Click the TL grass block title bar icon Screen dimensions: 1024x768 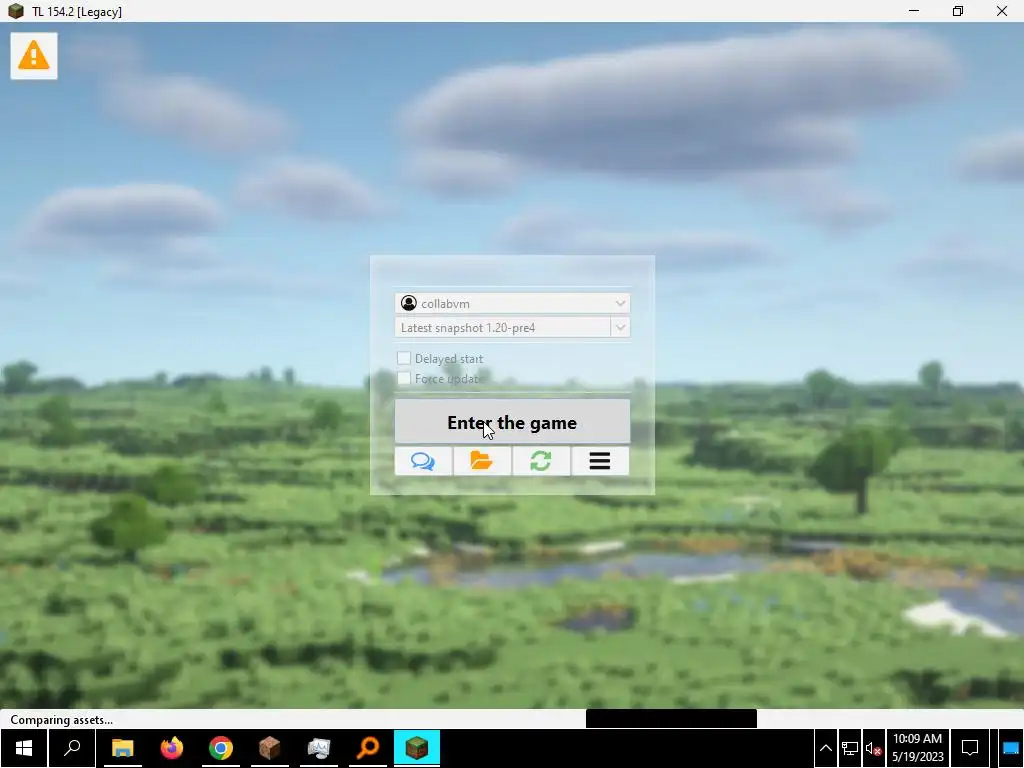(x=16, y=11)
